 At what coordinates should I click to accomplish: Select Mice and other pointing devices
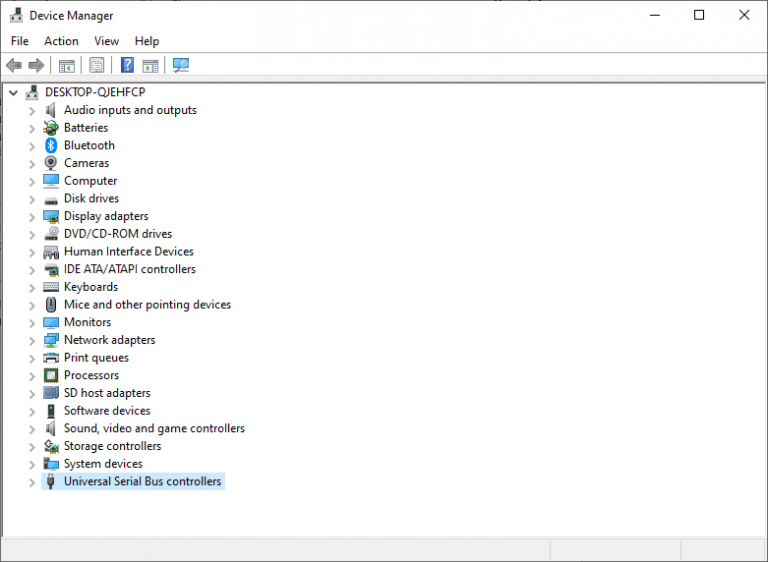(147, 305)
